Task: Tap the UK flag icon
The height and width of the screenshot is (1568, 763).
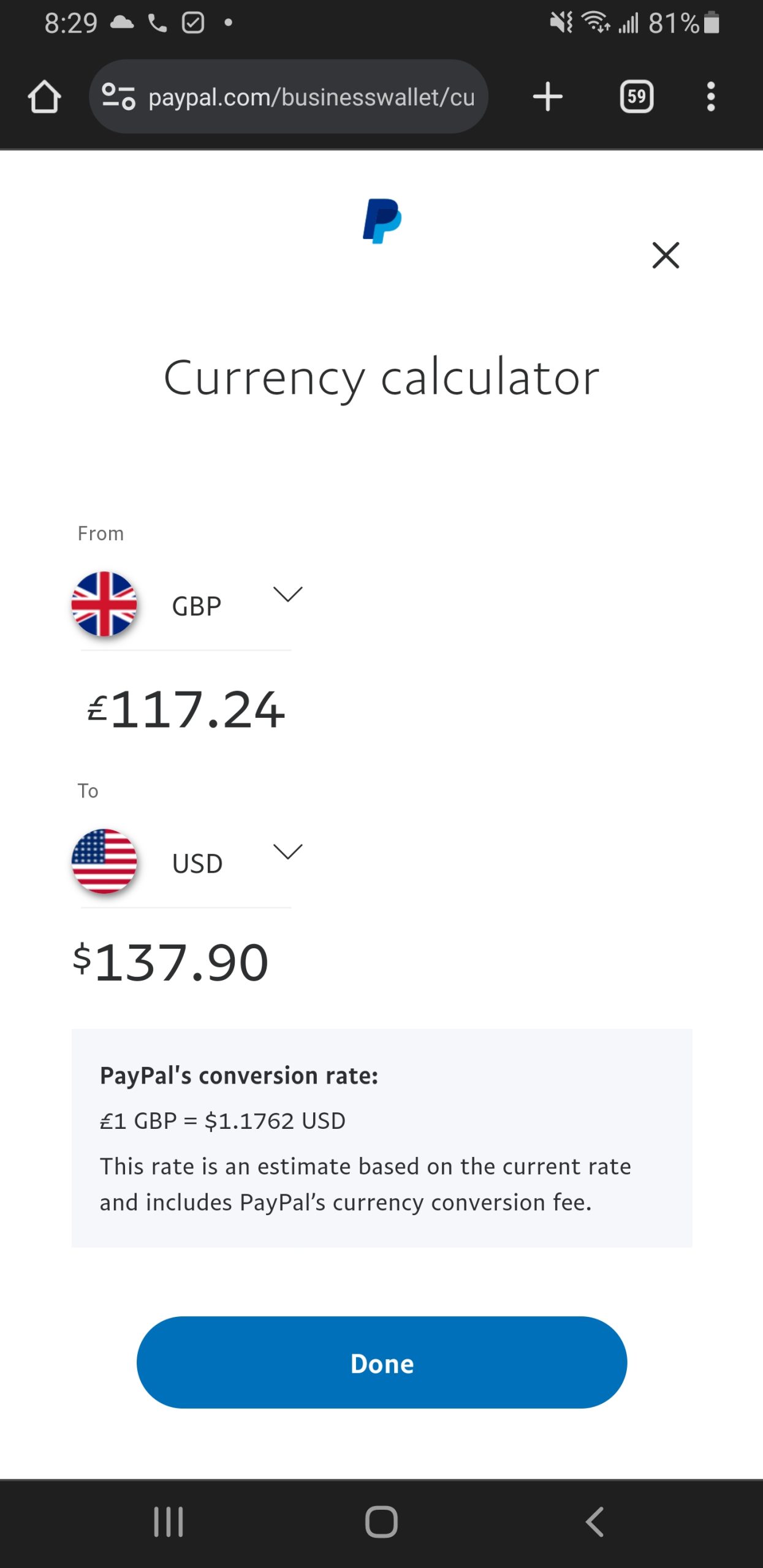Action: tap(104, 604)
